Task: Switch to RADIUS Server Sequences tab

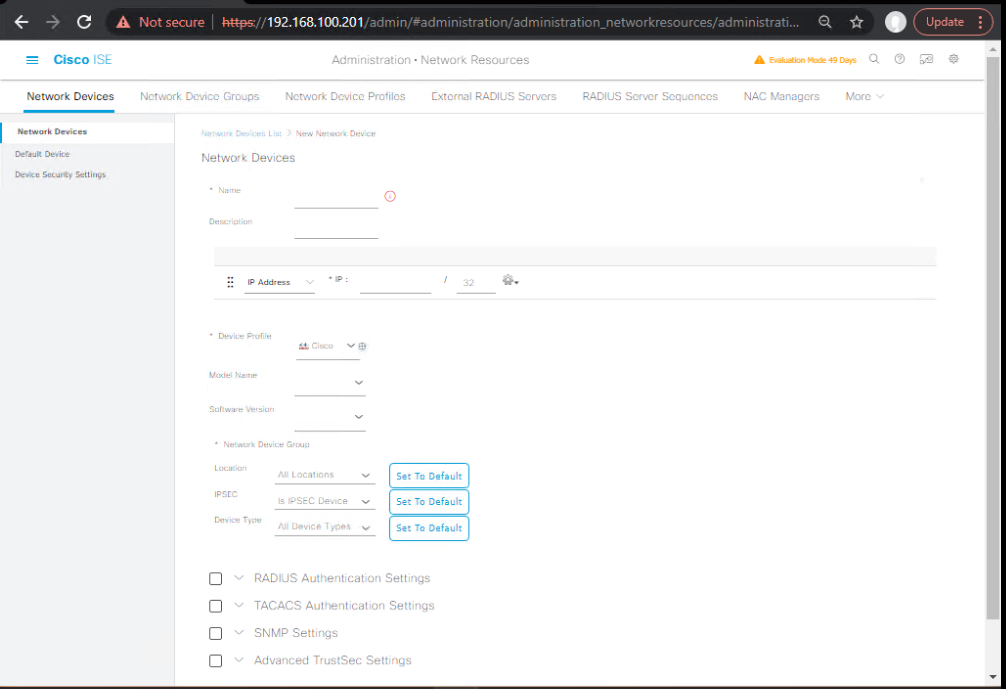Action: 650,96
